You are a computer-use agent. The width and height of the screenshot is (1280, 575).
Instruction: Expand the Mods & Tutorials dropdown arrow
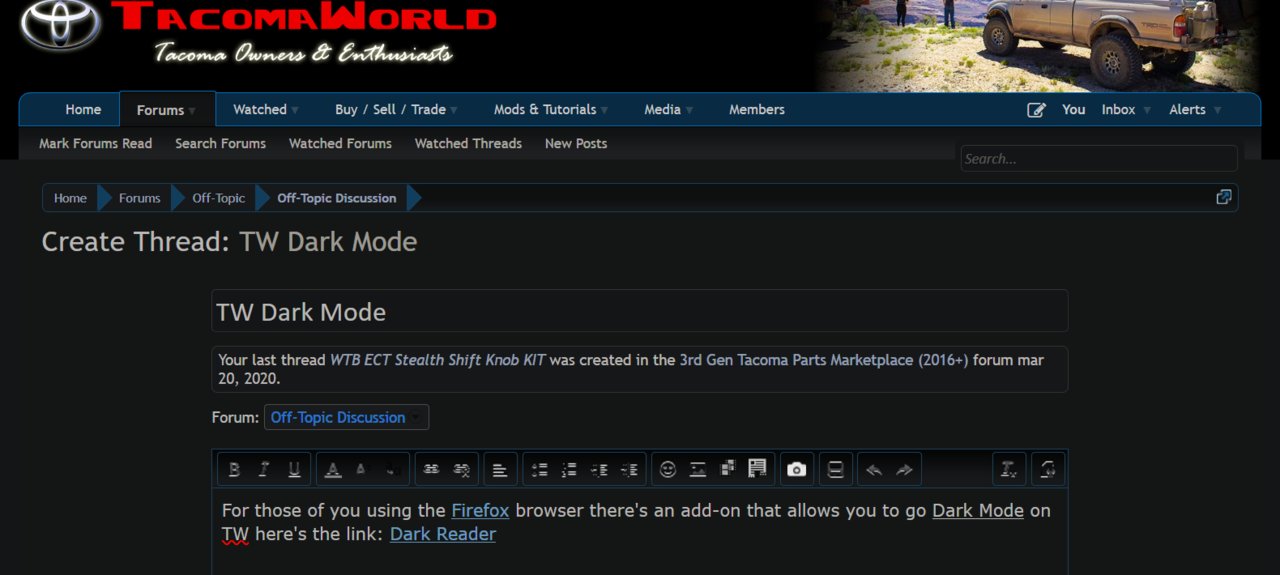(x=604, y=110)
